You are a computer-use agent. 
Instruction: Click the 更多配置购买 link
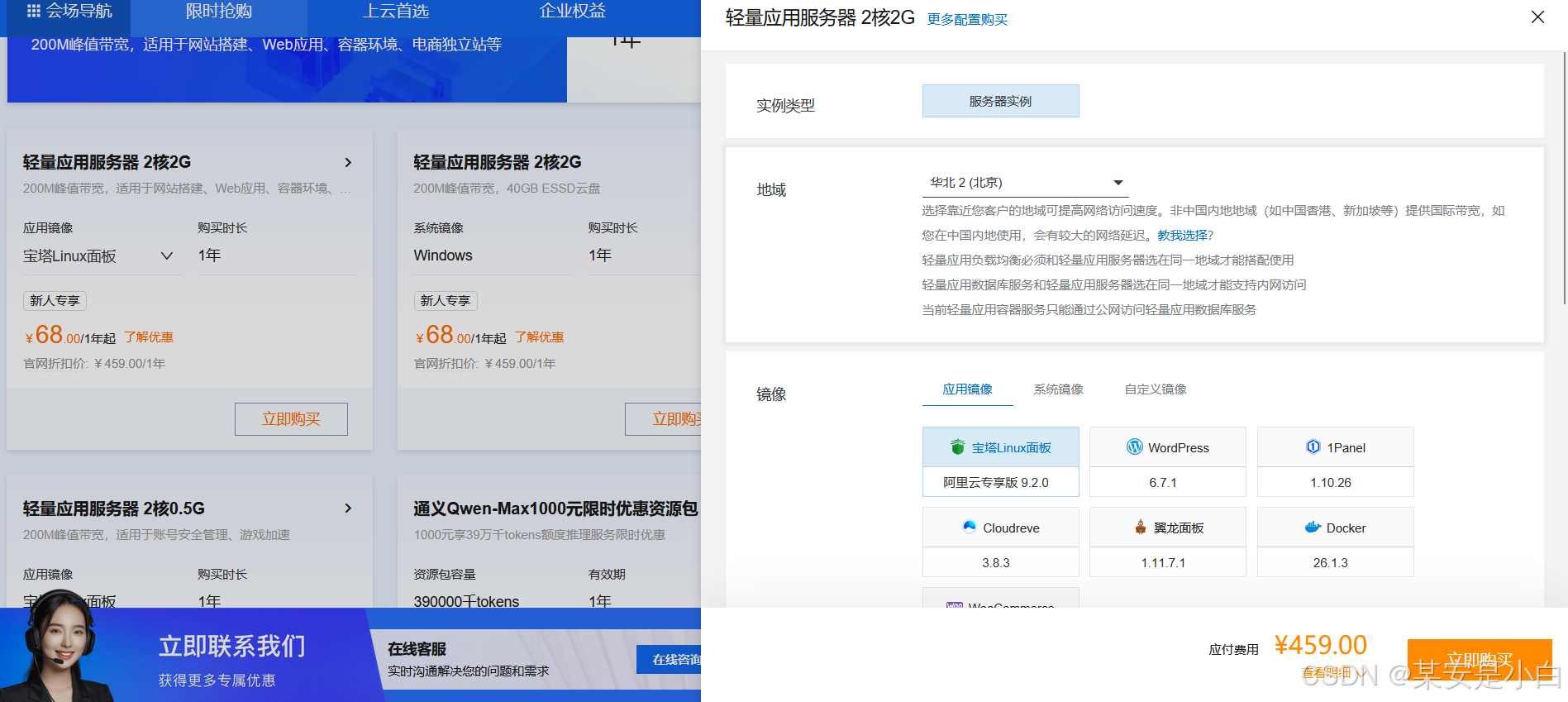(967, 20)
